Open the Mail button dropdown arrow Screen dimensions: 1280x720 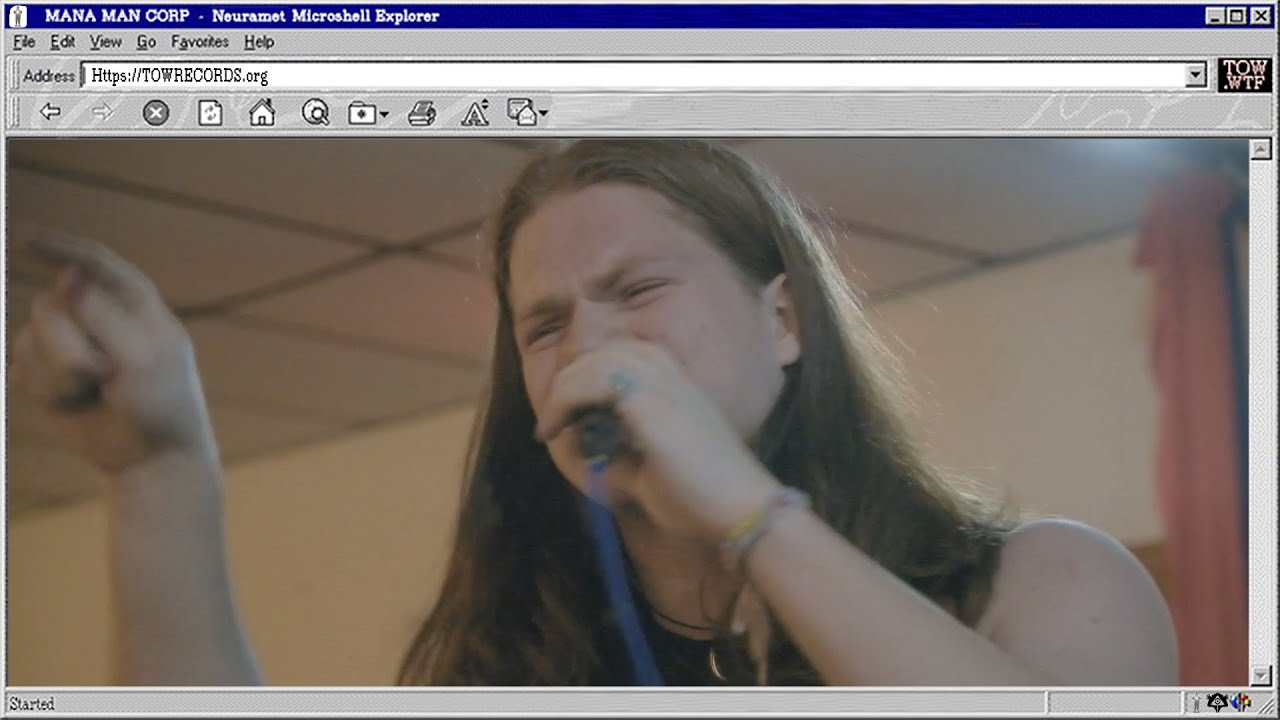(x=543, y=115)
